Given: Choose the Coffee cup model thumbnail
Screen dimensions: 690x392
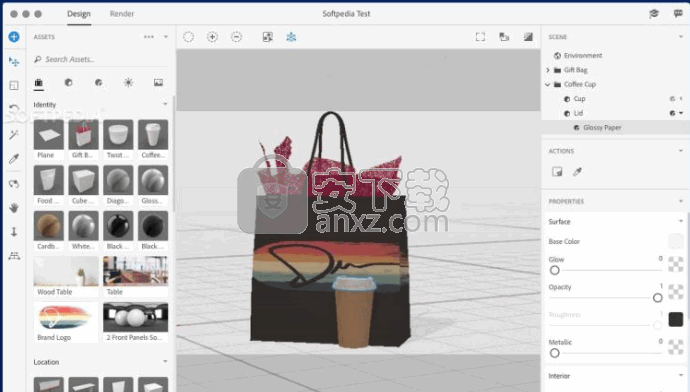Looking at the screenshot, I should 153,135.
